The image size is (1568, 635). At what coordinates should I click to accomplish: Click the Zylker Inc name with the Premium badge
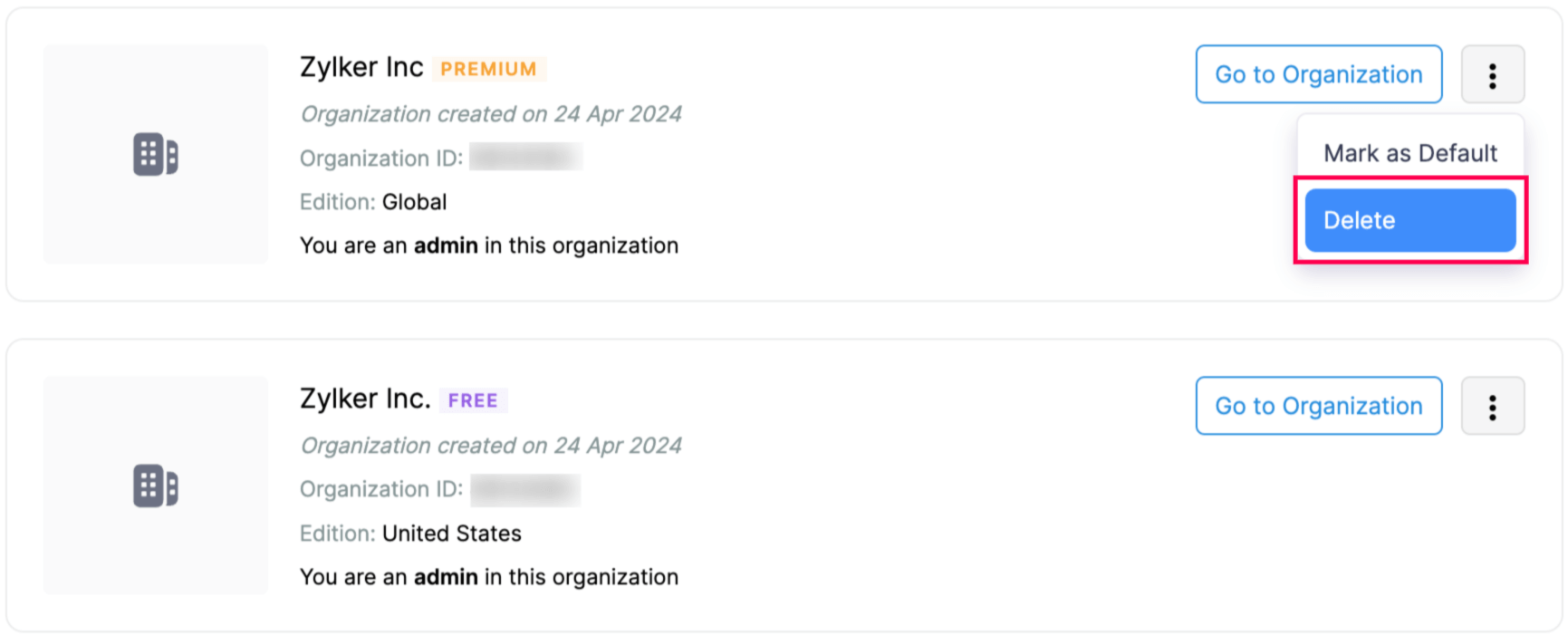click(x=361, y=67)
